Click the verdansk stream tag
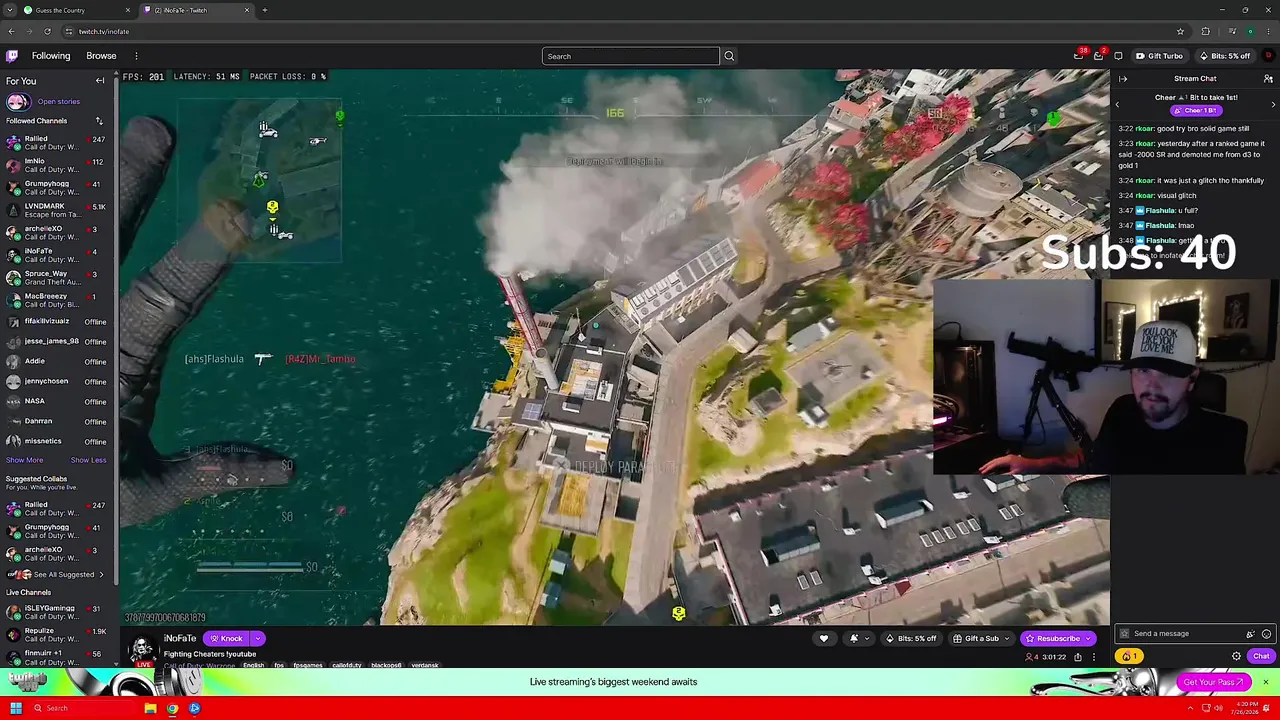1280x720 pixels. [x=425, y=665]
